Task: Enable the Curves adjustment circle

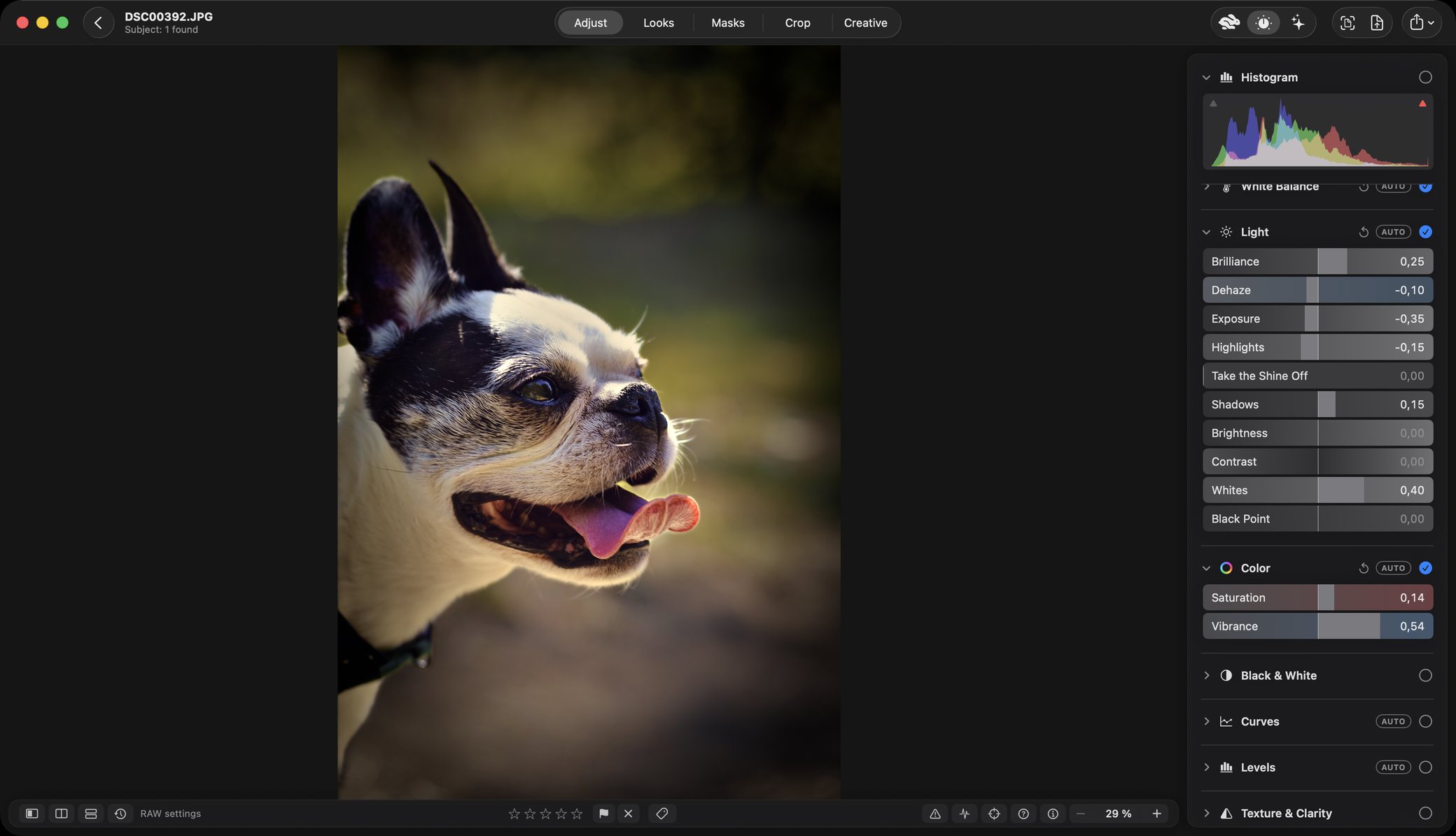Action: (x=1425, y=721)
